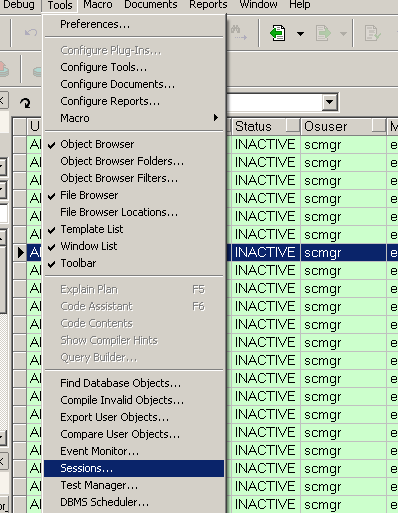Choose Preferences... from Tools menu
This screenshot has height=513, width=398.
pyautogui.click(x=134, y=24)
